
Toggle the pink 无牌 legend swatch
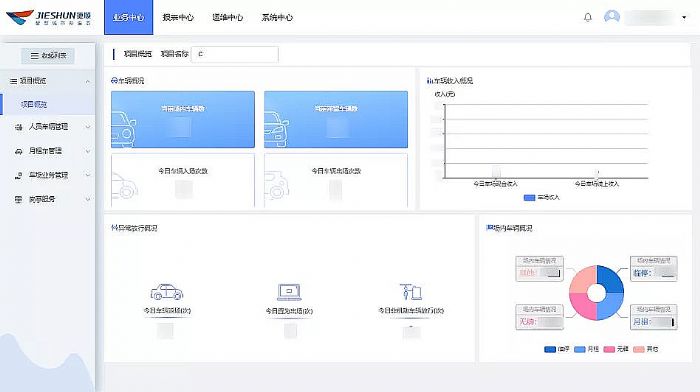pos(609,349)
